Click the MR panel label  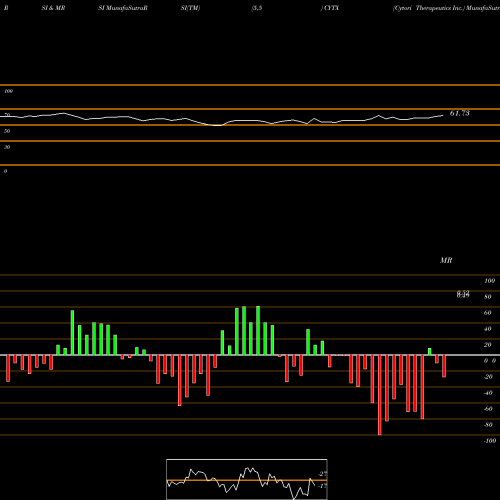446,260
